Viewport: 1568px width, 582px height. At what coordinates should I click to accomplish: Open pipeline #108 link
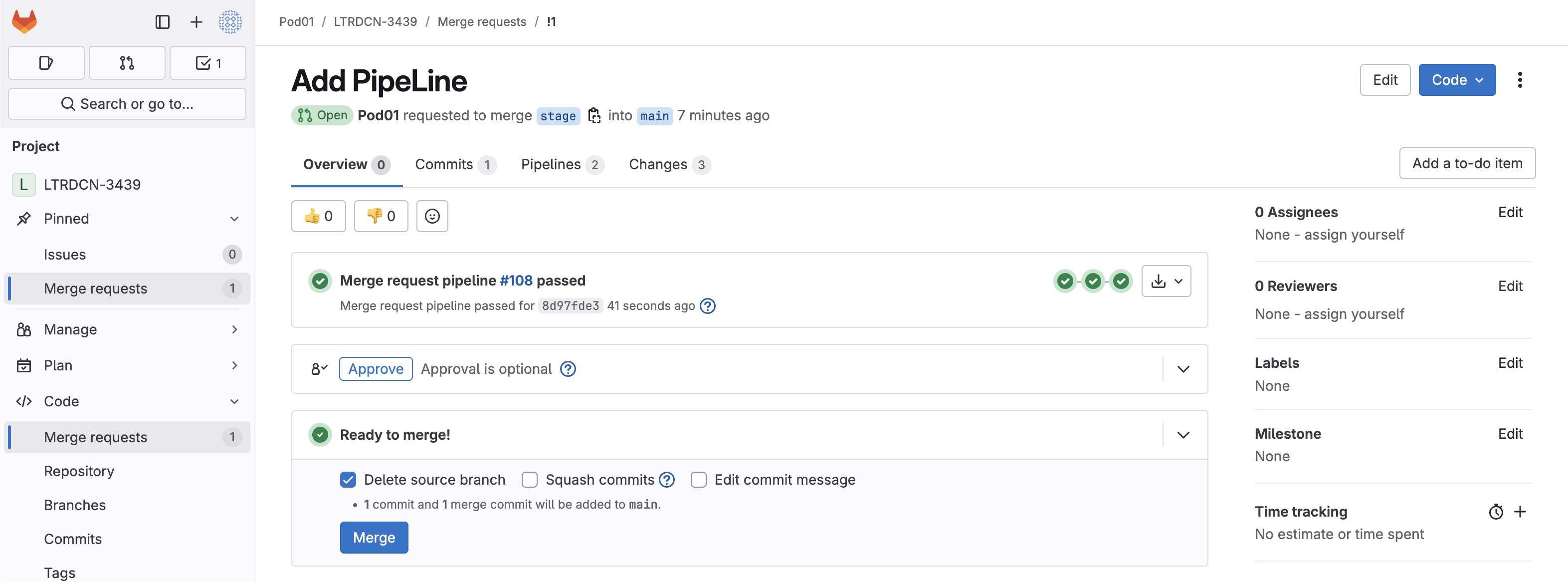pyautogui.click(x=516, y=281)
